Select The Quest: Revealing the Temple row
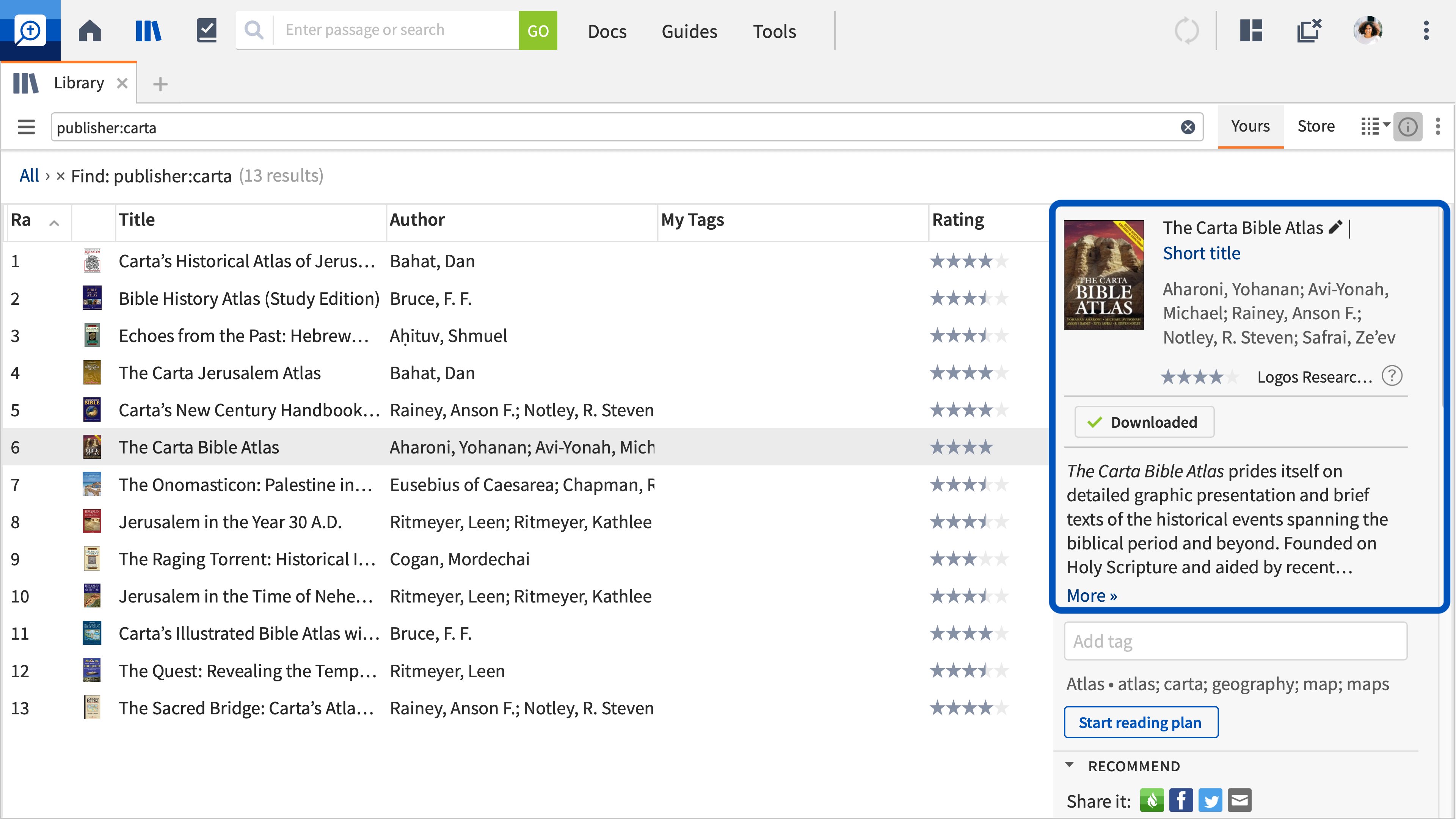The width and height of the screenshot is (1456, 819). click(526, 671)
